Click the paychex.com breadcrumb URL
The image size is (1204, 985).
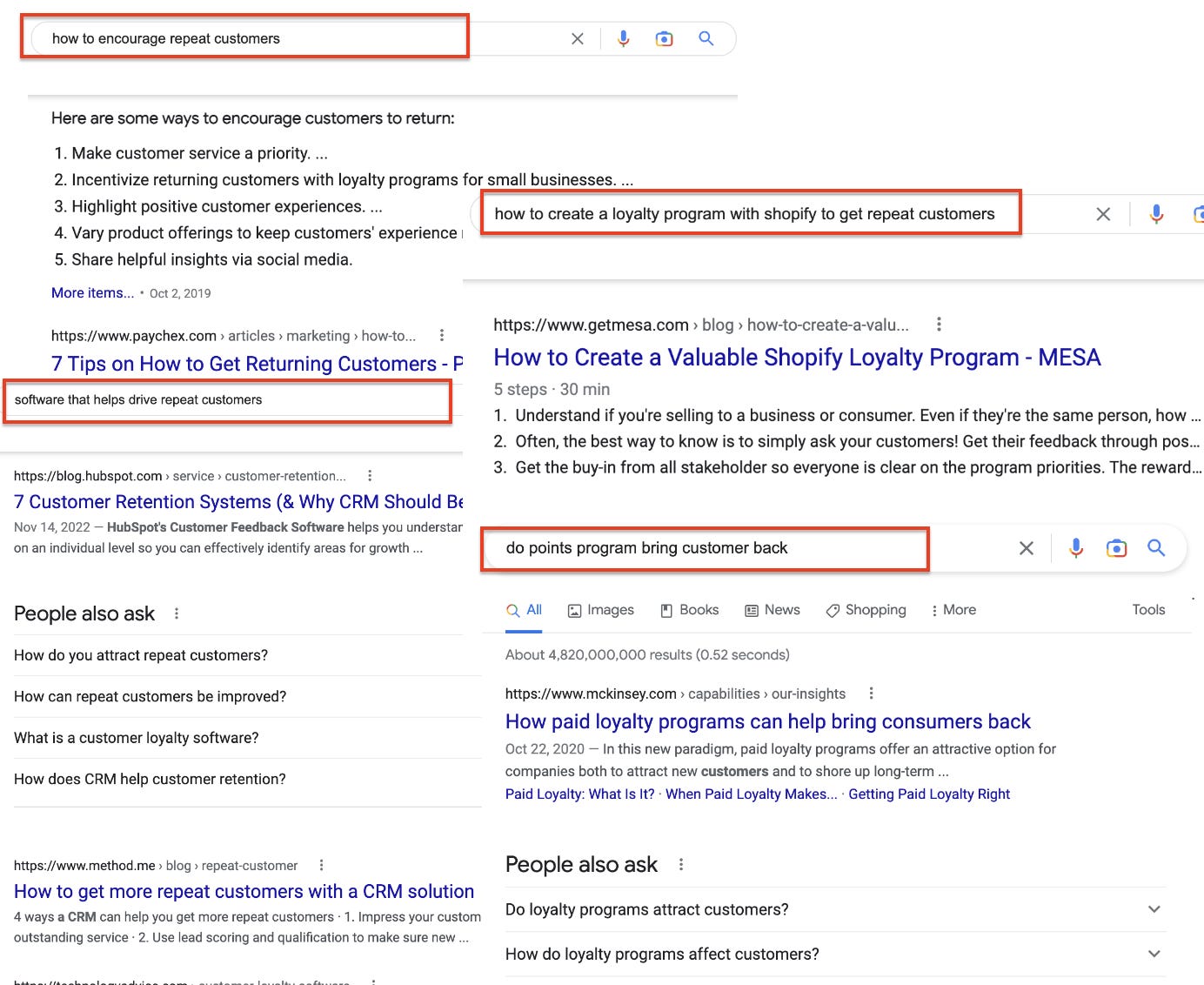tap(233, 336)
